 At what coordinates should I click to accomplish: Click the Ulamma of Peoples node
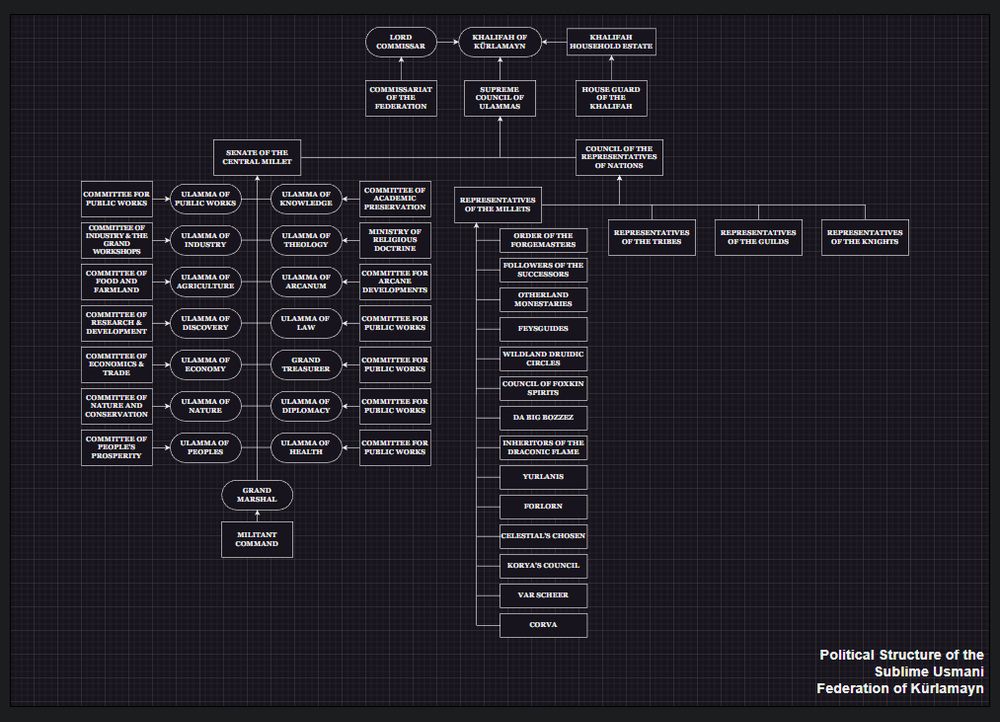[x=205, y=448]
